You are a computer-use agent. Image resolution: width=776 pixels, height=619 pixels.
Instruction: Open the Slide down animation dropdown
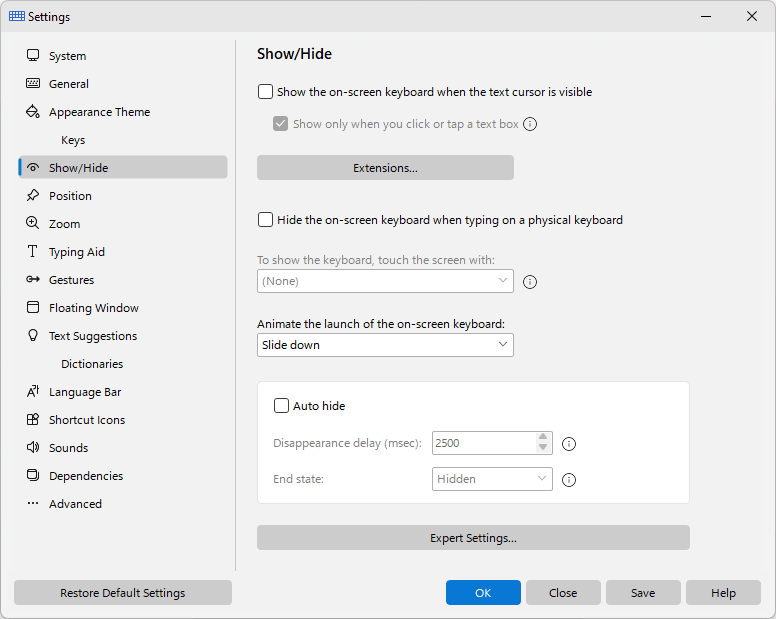pyautogui.click(x=385, y=345)
